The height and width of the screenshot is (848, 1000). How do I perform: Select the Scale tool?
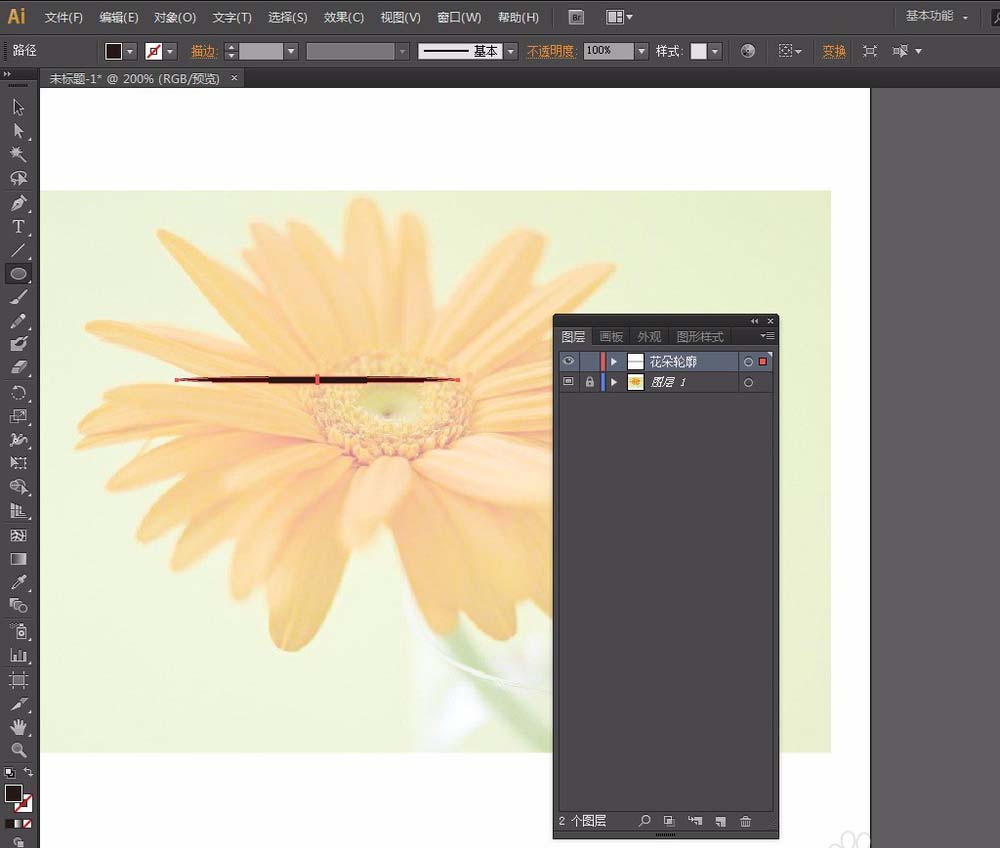coord(18,416)
